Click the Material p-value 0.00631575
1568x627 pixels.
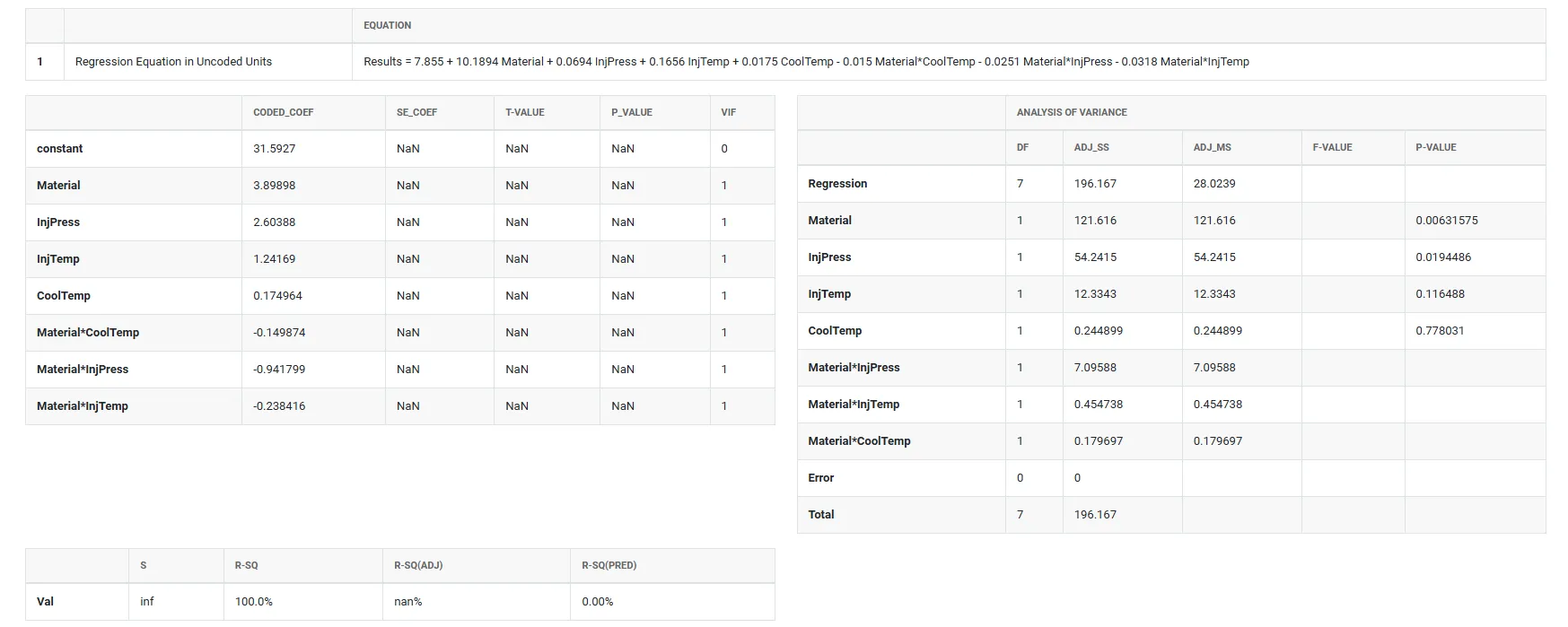tap(1447, 221)
